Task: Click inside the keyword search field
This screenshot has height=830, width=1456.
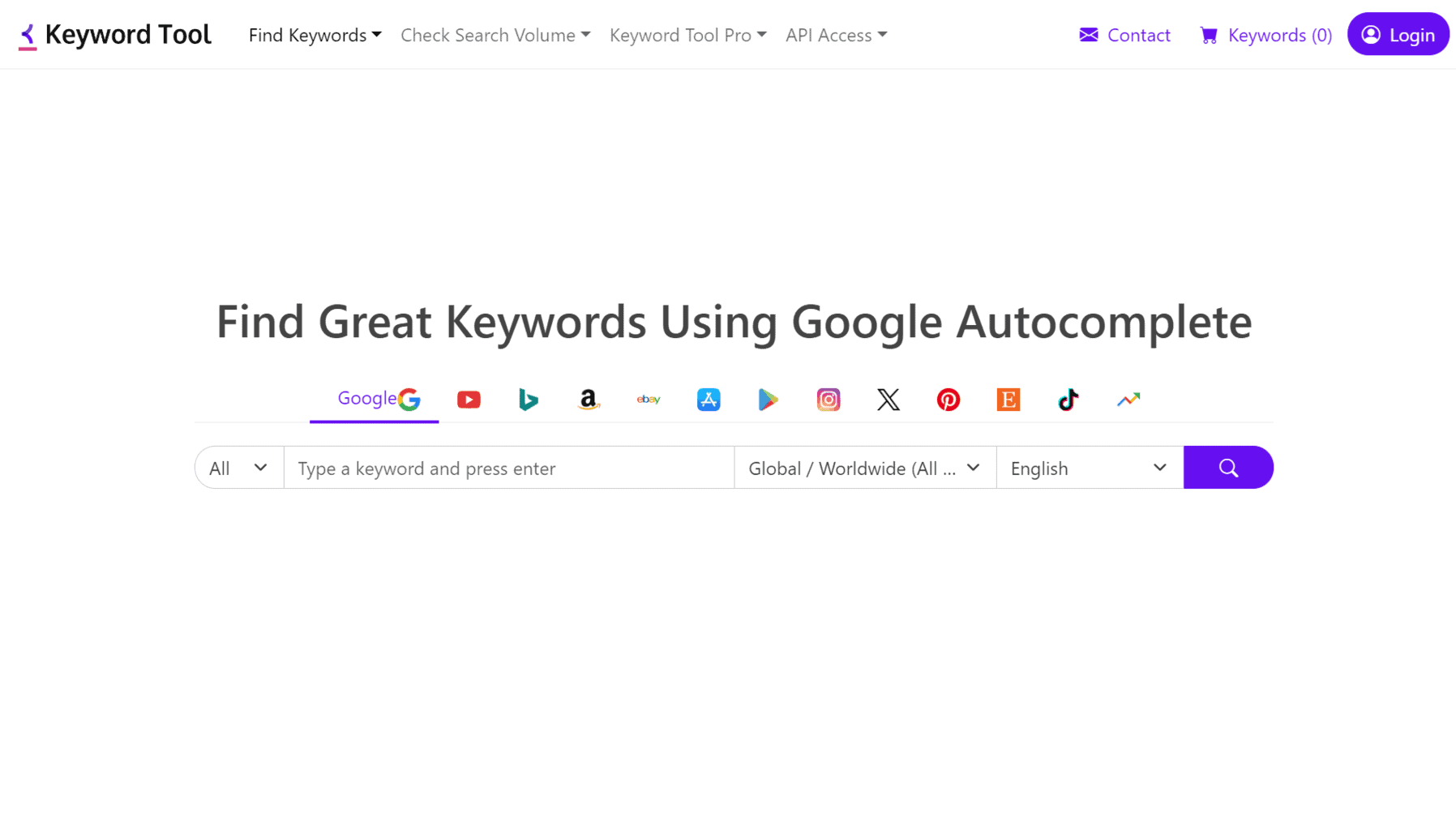Action: tap(508, 468)
